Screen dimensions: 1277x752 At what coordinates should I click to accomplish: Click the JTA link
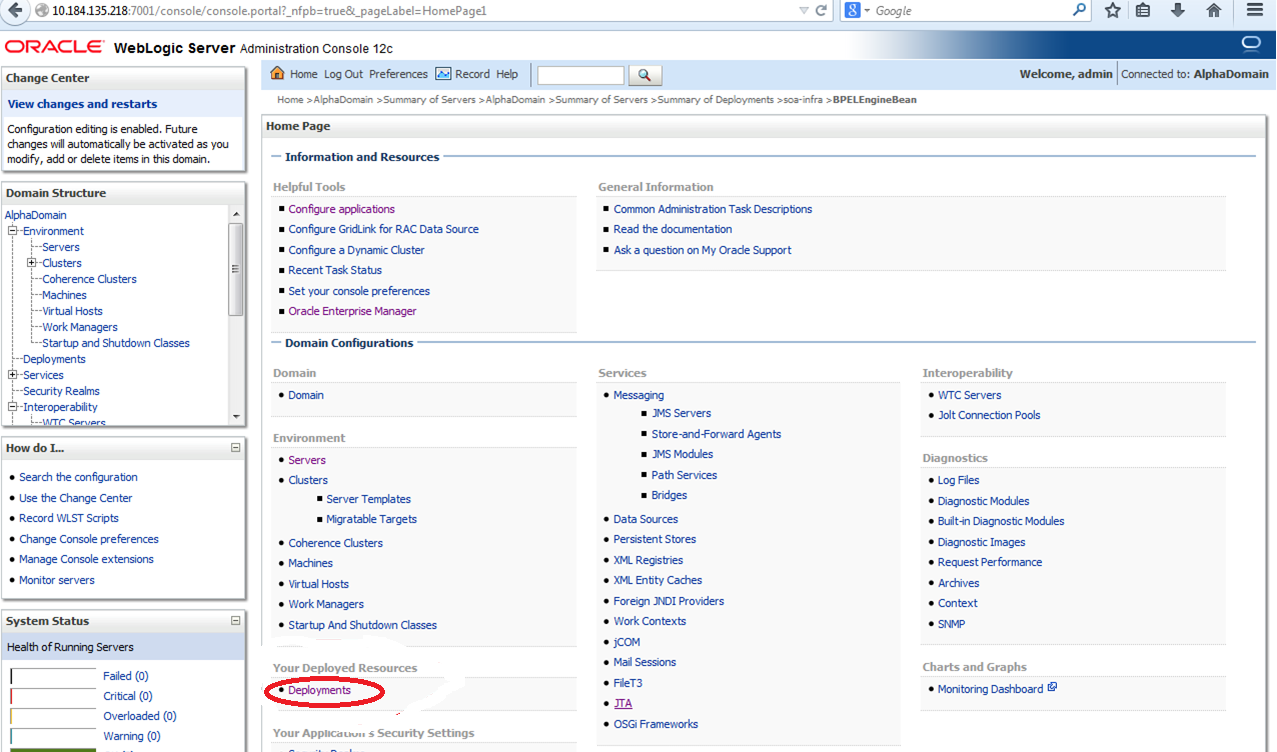tap(623, 703)
